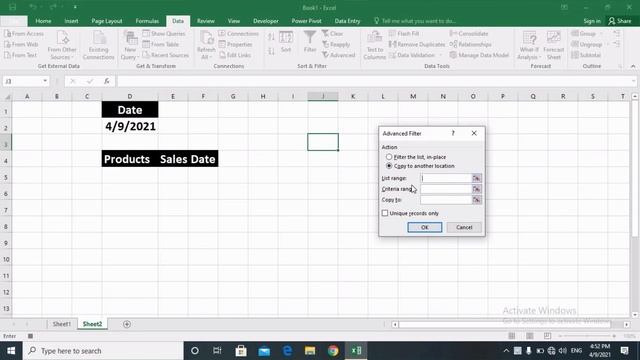This screenshot has width=640, height=360.
Task: Switch to the Formulas tab
Action: pyautogui.click(x=147, y=21)
